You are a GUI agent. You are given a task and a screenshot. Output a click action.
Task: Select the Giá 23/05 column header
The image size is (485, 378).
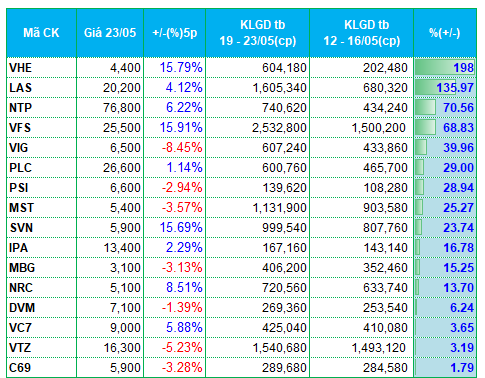tap(110, 33)
